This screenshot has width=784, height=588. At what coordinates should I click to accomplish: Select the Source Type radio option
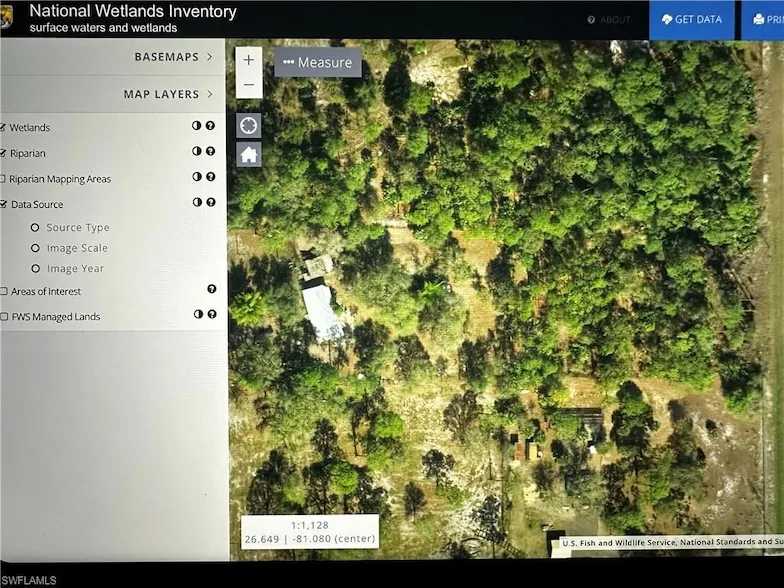[35, 228]
